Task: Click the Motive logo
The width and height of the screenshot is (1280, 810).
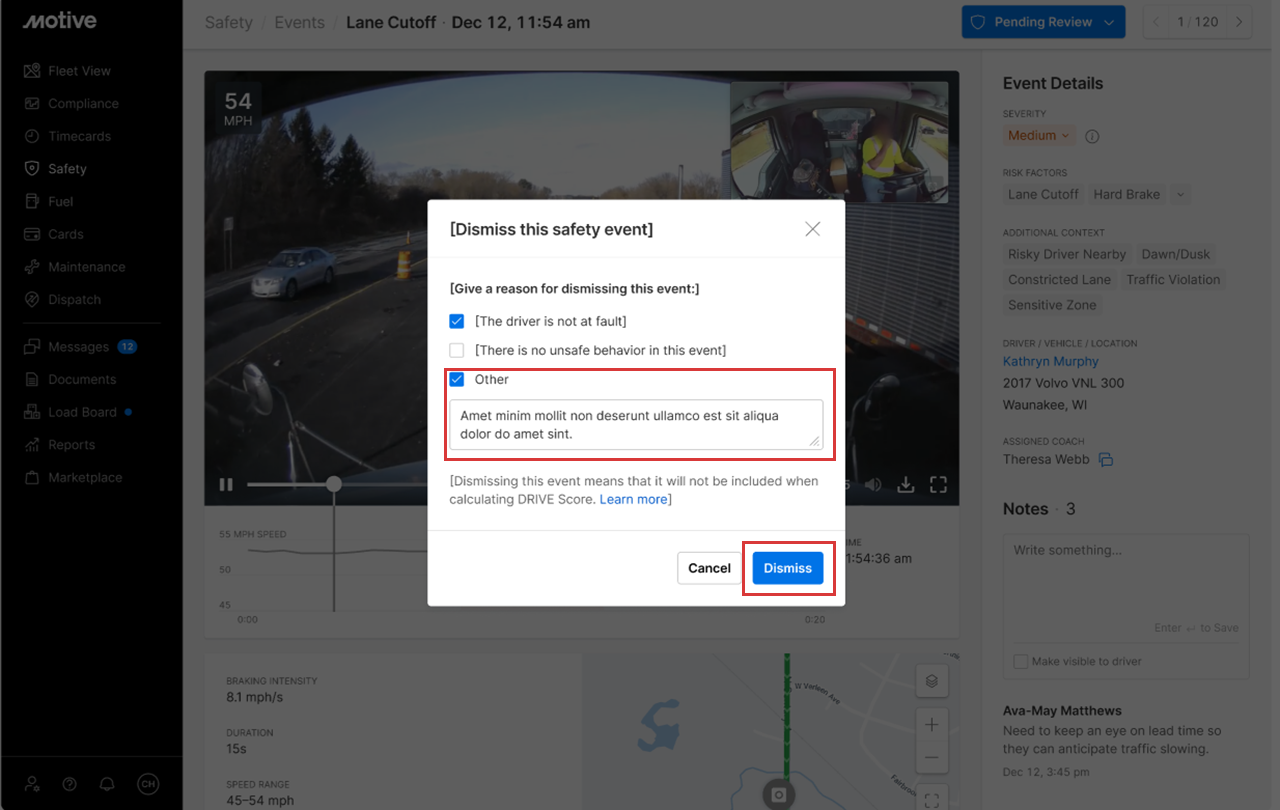Action: click(x=59, y=20)
